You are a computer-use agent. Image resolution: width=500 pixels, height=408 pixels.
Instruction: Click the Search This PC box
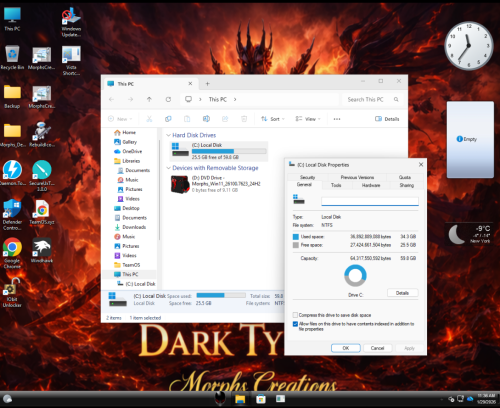pyautogui.click(x=373, y=99)
